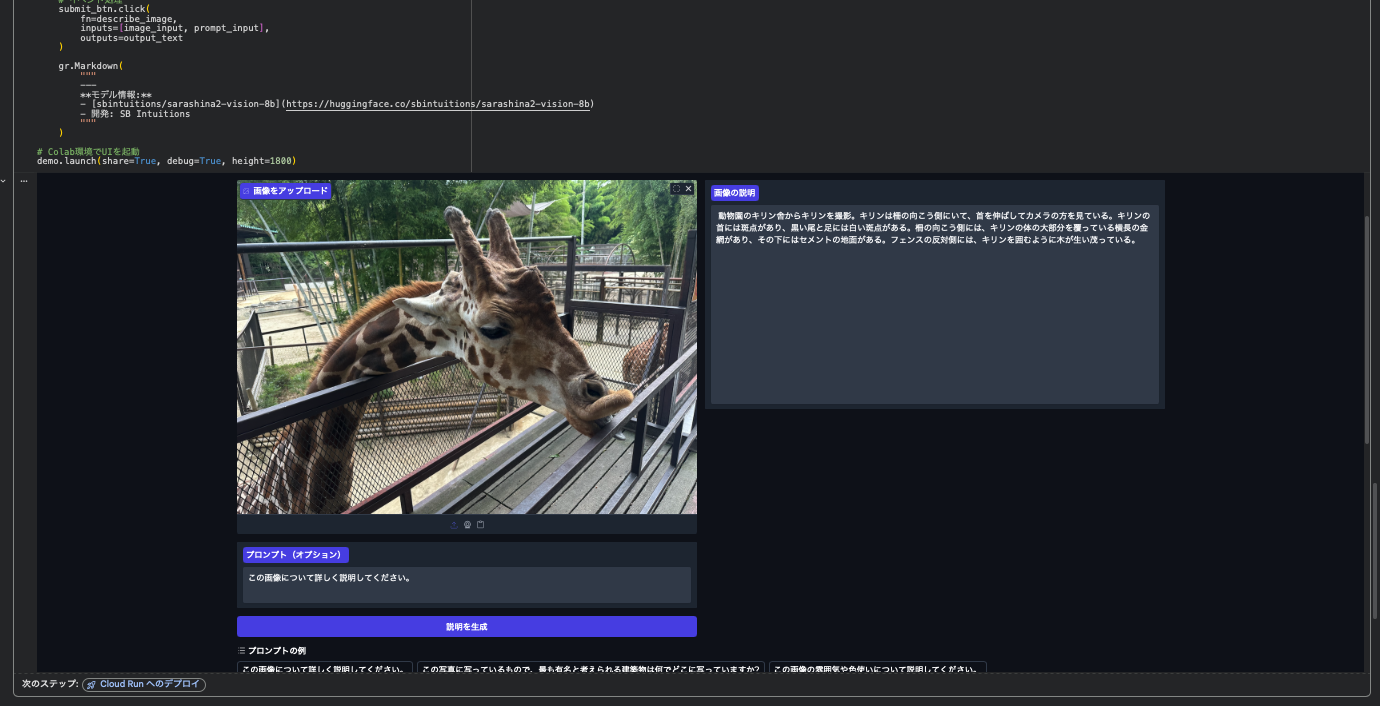The width and height of the screenshot is (1380, 706).
Task: Clear the uploaded image using the X icon
Action: point(688,188)
